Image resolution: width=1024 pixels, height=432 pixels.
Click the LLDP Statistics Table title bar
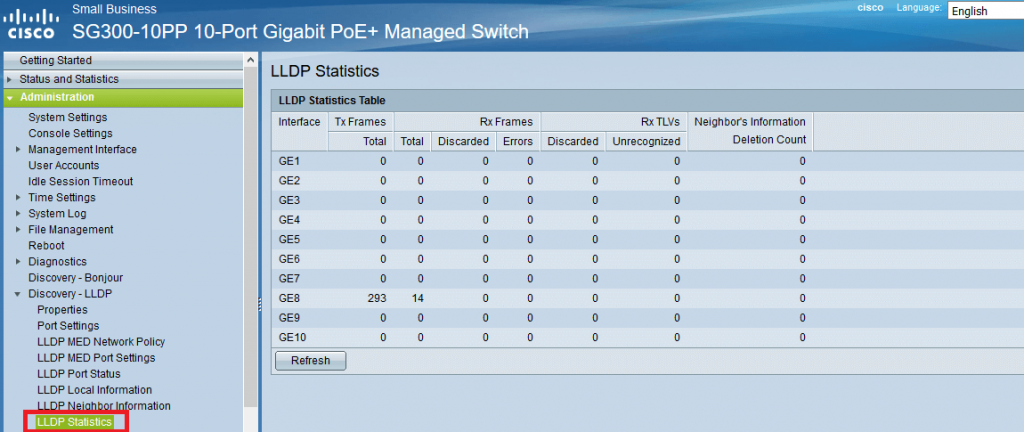[647, 101]
